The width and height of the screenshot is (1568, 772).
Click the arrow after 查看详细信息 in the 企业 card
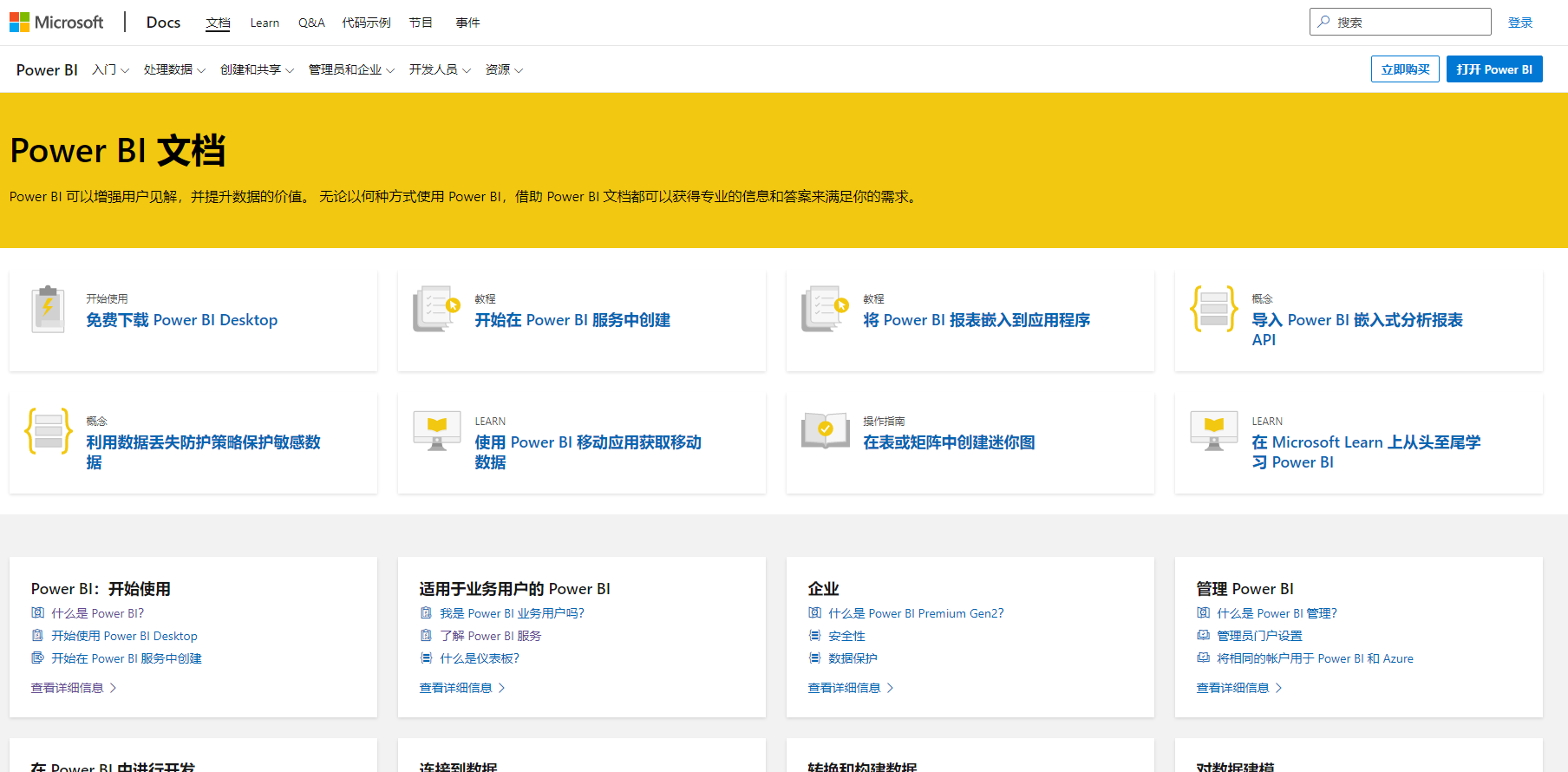click(x=890, y=688)
